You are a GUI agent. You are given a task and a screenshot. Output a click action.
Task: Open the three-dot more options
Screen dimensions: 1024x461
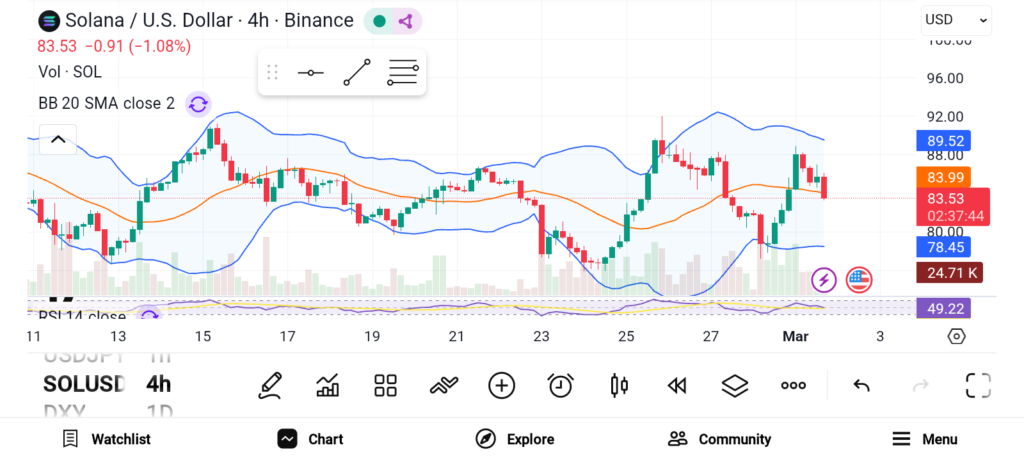tap(793, 385)
